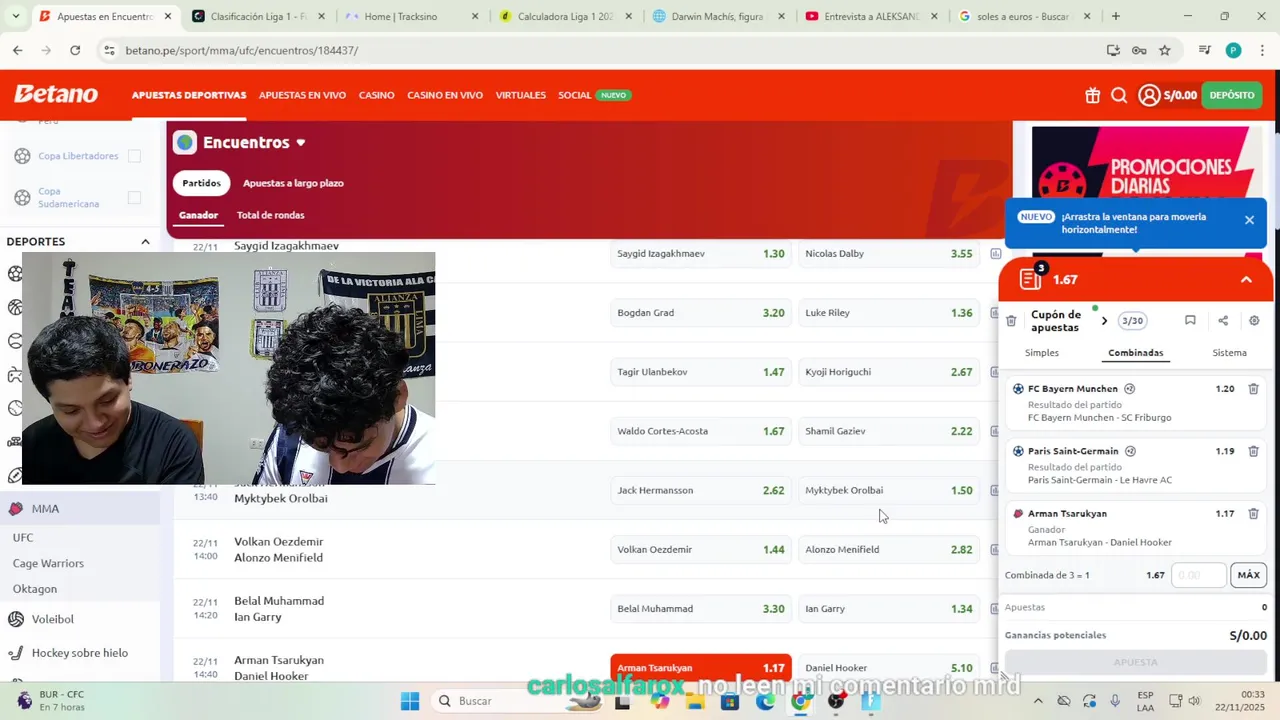The image size is (1280, 720).
Task: Go back in browser
Action: click(x=17, y=50)
